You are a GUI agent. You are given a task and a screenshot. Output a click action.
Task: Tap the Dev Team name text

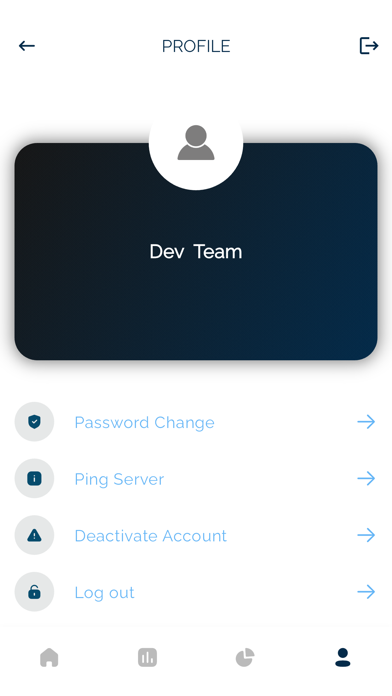196,252
